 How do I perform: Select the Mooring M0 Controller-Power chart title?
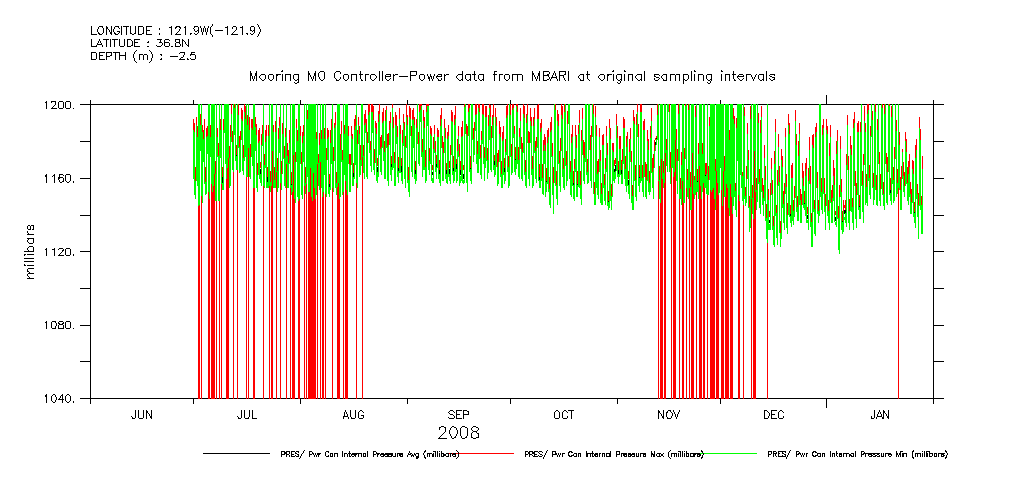point(512,77)
